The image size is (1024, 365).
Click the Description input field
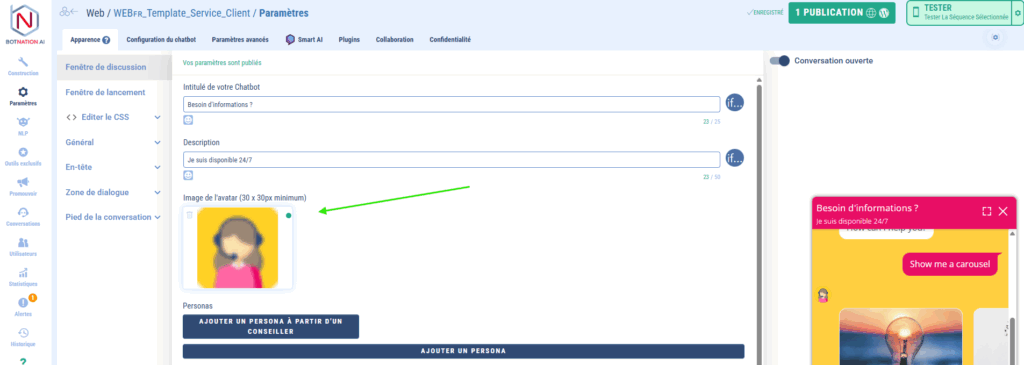pyautogui.click(x=451, y=160)
